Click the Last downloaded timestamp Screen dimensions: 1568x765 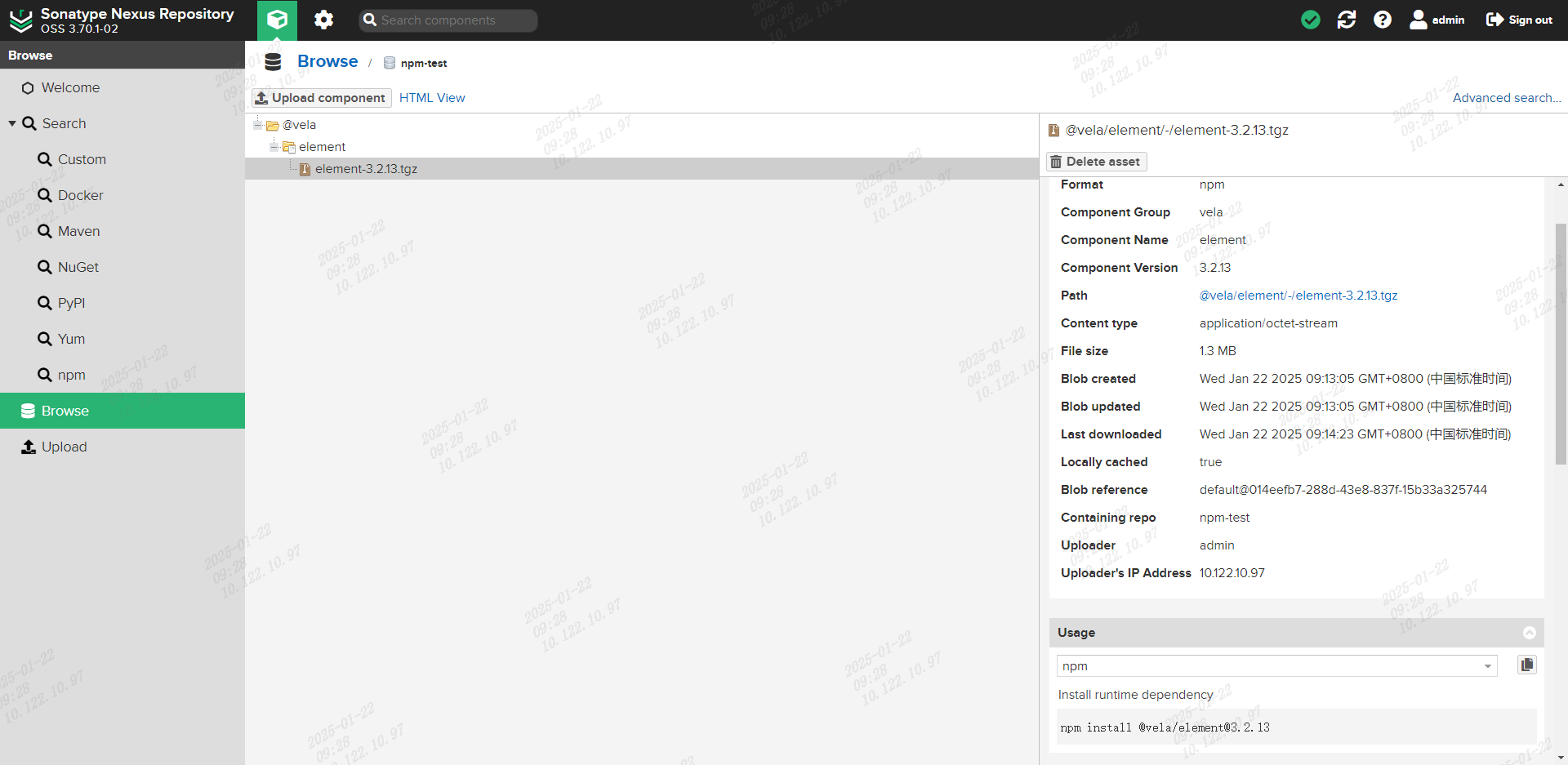(x=1355, y=434)
